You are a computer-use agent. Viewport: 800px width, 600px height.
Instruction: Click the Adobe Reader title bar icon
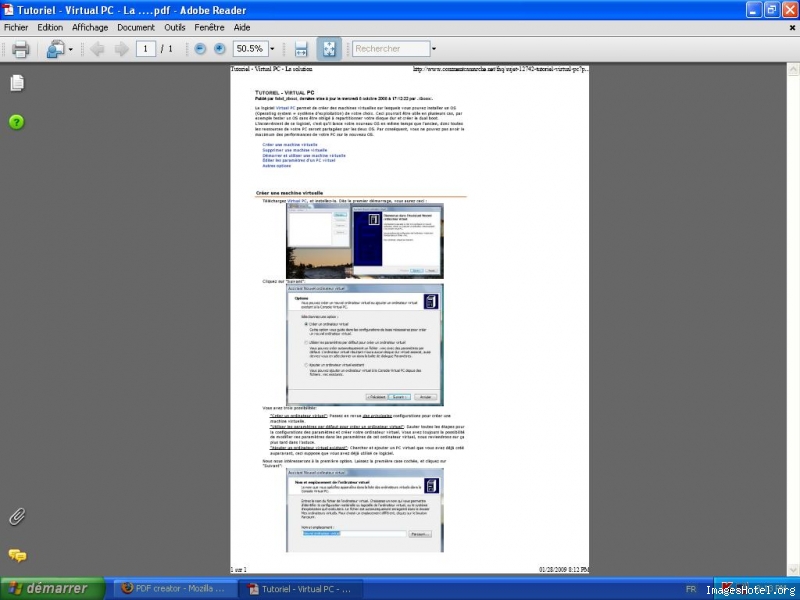click(8, 10)
